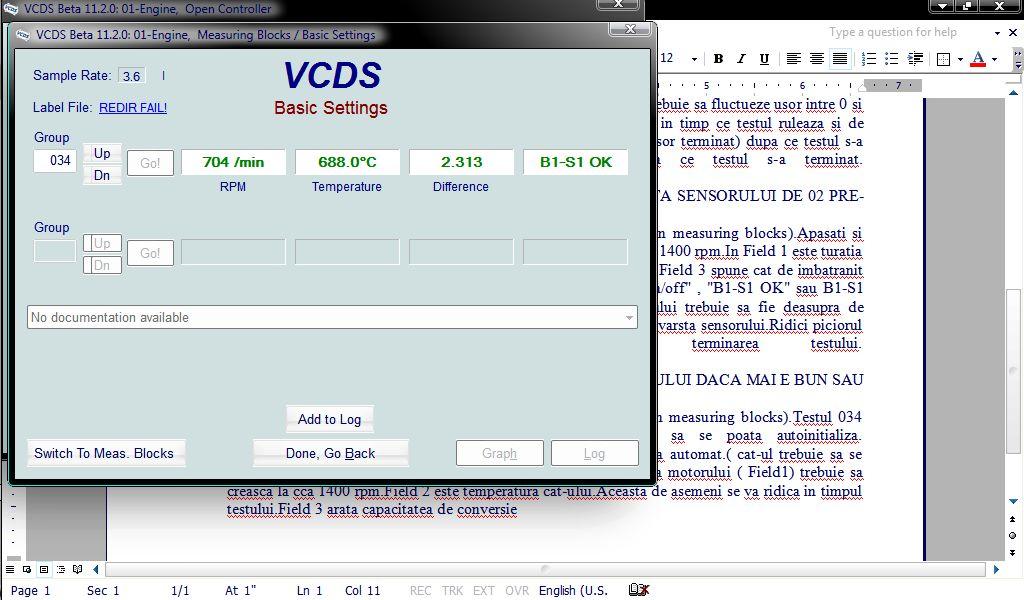Click the VCDS Open Controller title bar icon
1024x600 pixels.
pos(11,8)
